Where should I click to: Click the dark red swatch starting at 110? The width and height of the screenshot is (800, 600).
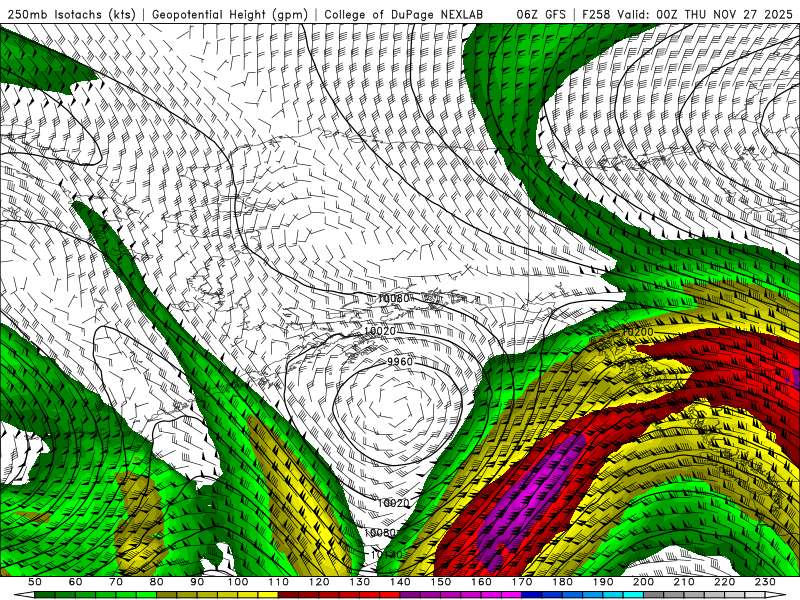pos(289,595)
